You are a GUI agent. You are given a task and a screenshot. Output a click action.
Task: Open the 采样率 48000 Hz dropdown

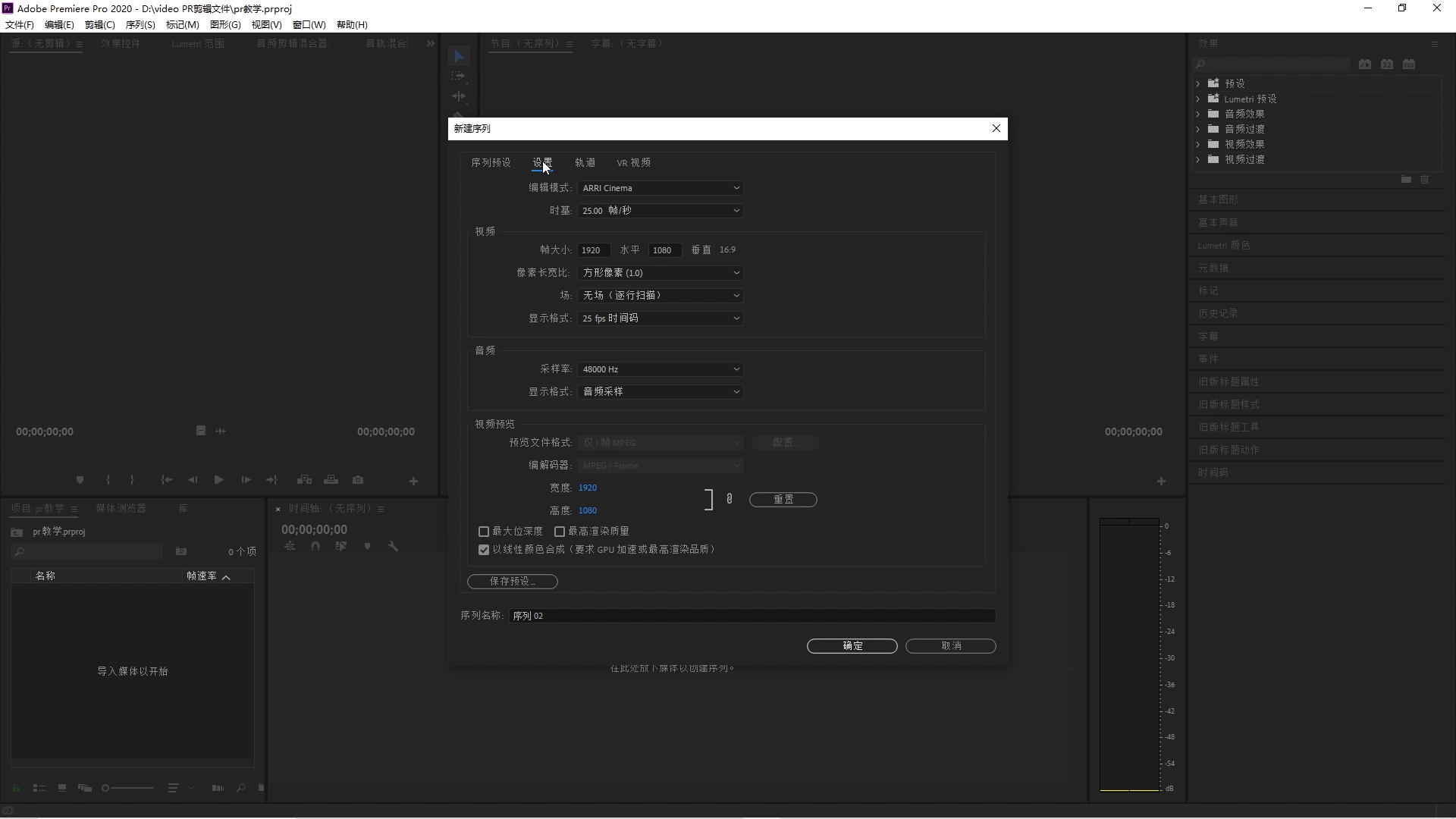tap(660, 369)
